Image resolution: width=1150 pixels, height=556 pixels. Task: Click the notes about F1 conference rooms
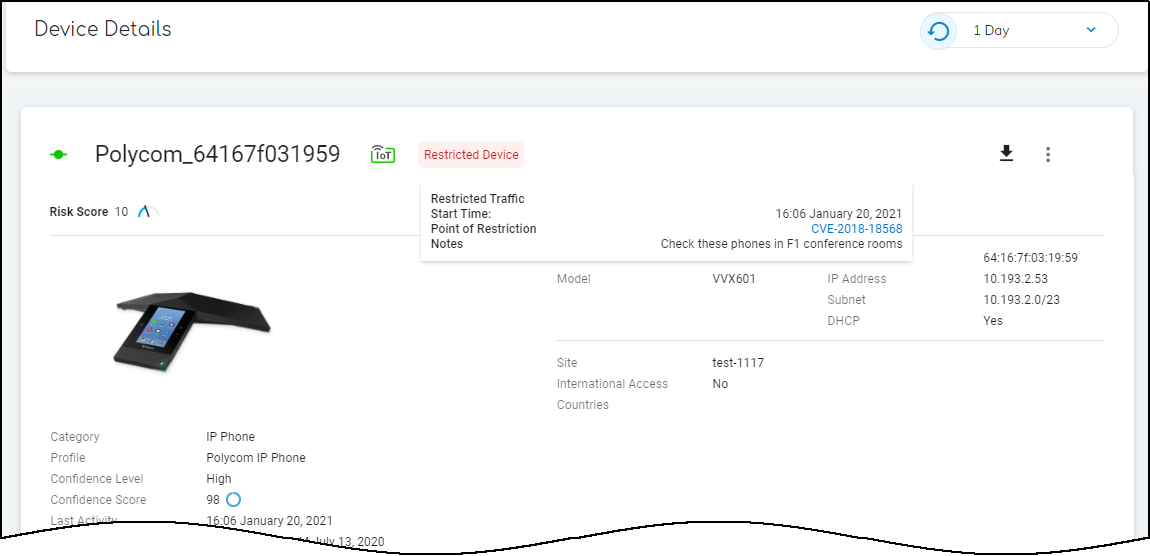(782, 244)
